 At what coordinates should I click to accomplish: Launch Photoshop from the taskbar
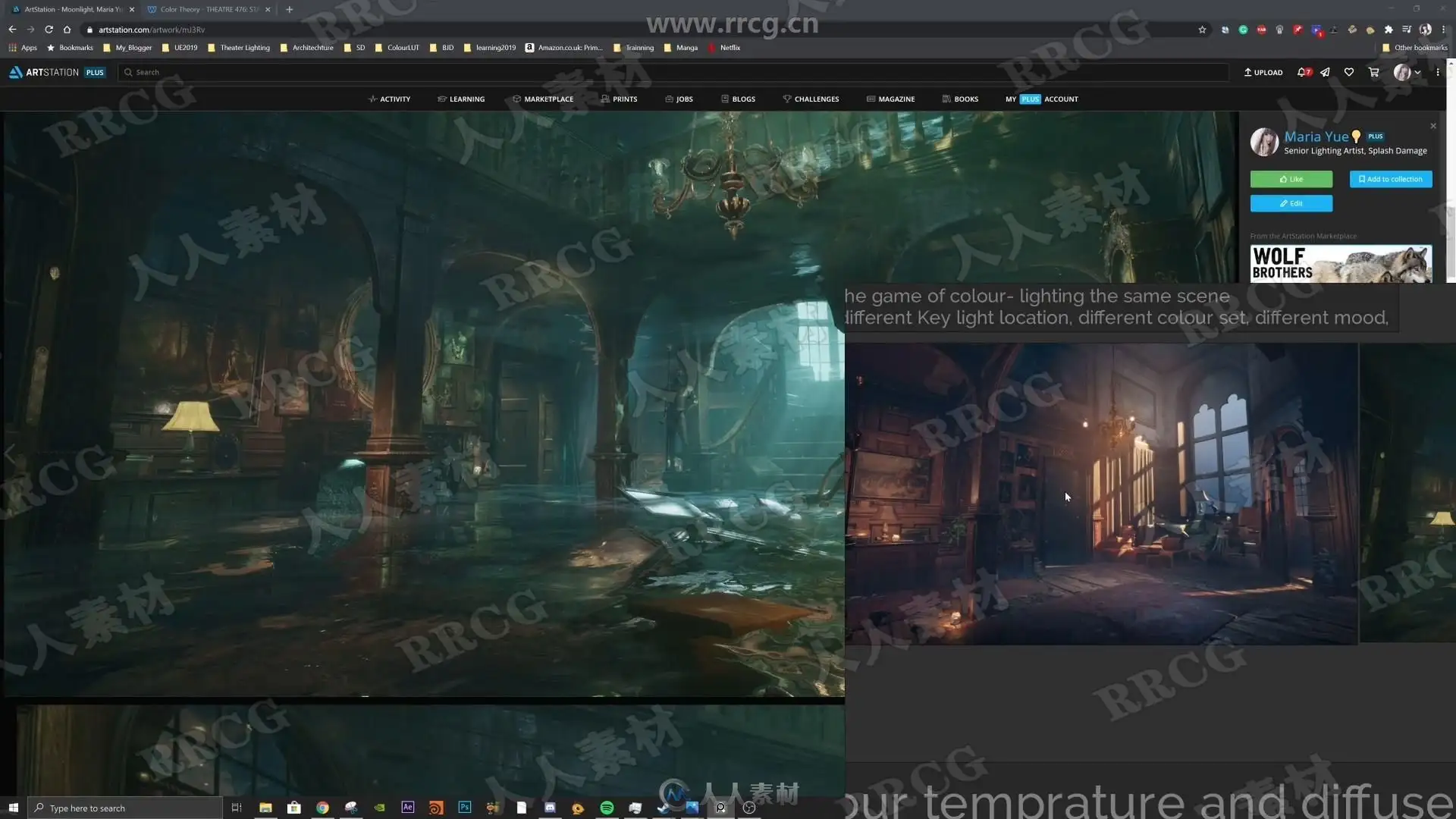pos(464,808)
